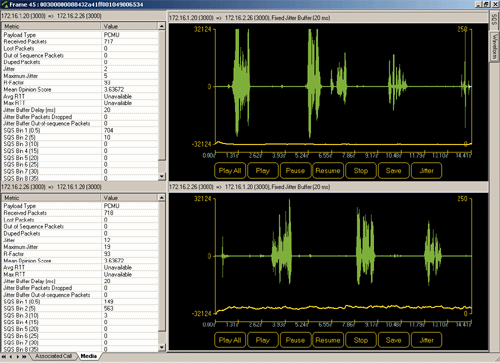Viewport: 500px width, 363px height.
Task: Pause playback in the upper waveform panel
Action: [x=295, y=171]
